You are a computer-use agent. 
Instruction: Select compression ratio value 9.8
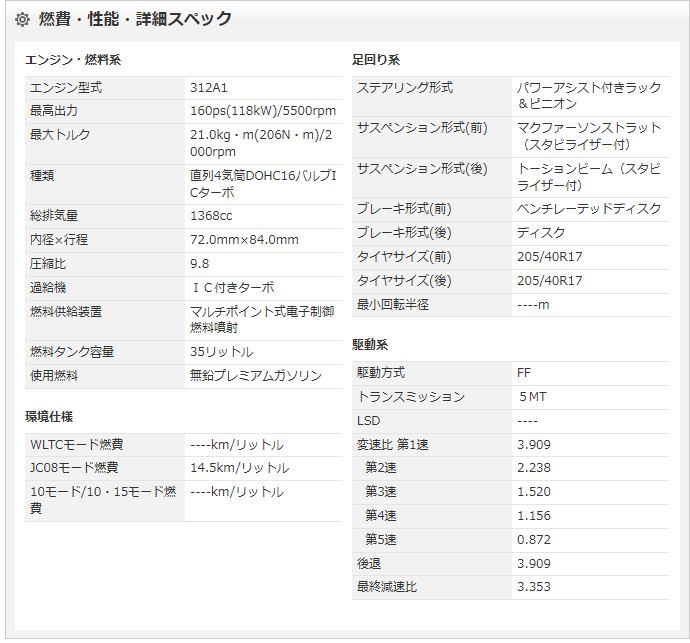click(199, 264)
